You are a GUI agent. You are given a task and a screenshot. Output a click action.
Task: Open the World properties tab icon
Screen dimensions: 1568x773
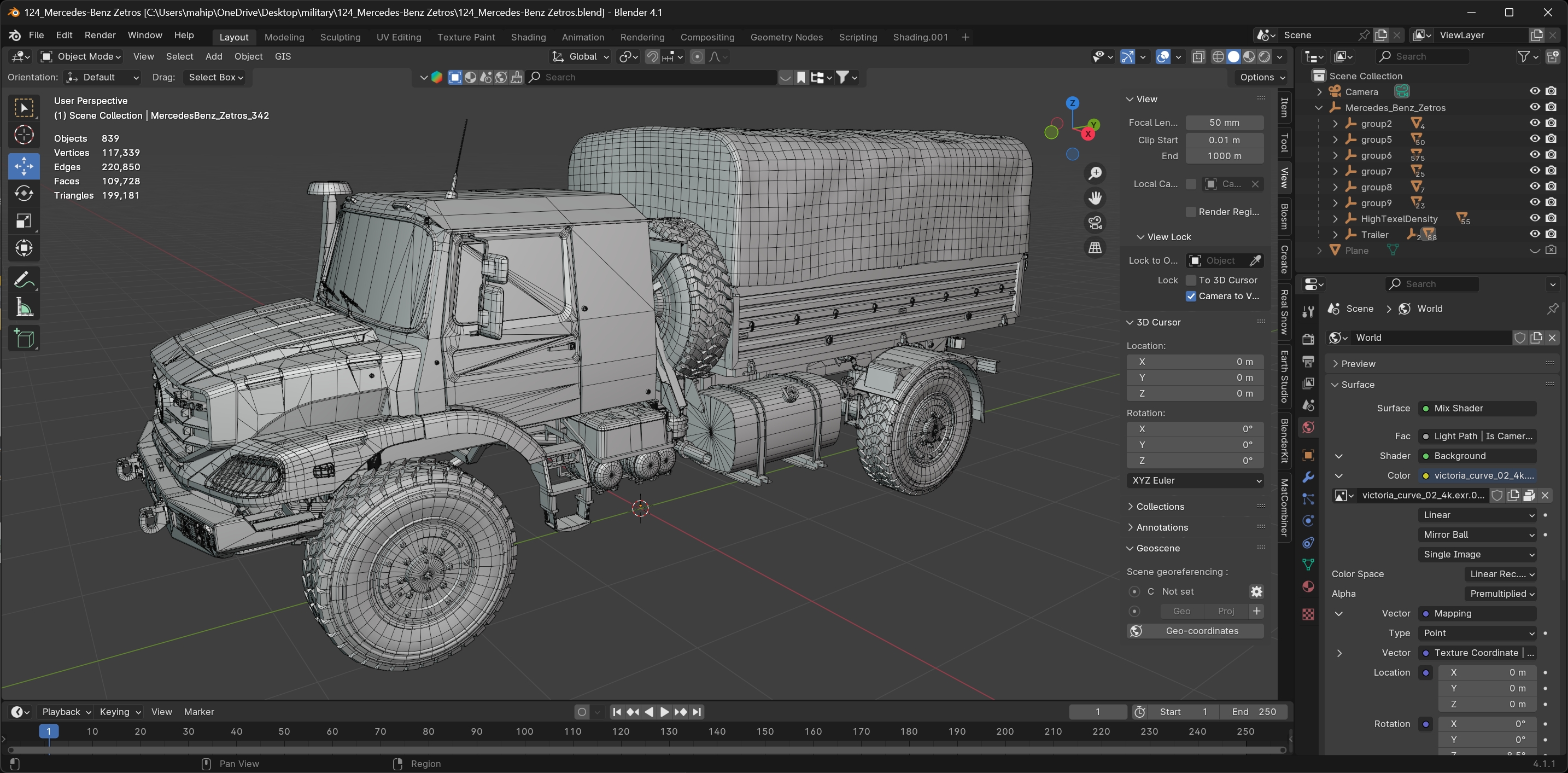click(1308, 428)
